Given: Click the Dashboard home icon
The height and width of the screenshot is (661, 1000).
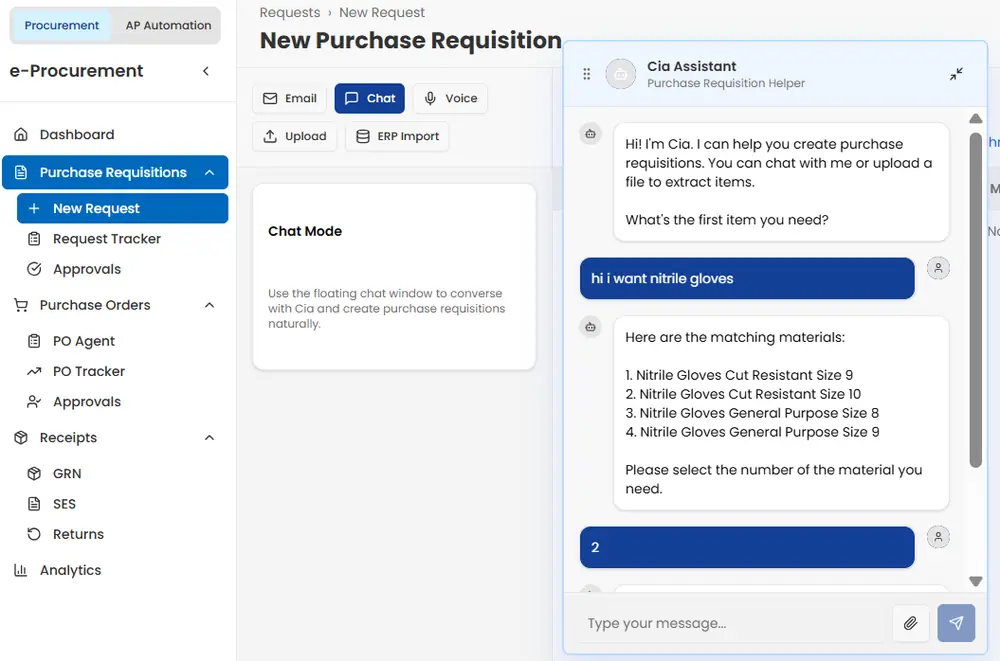Looking at the screenshot, I should coord(21,135).
